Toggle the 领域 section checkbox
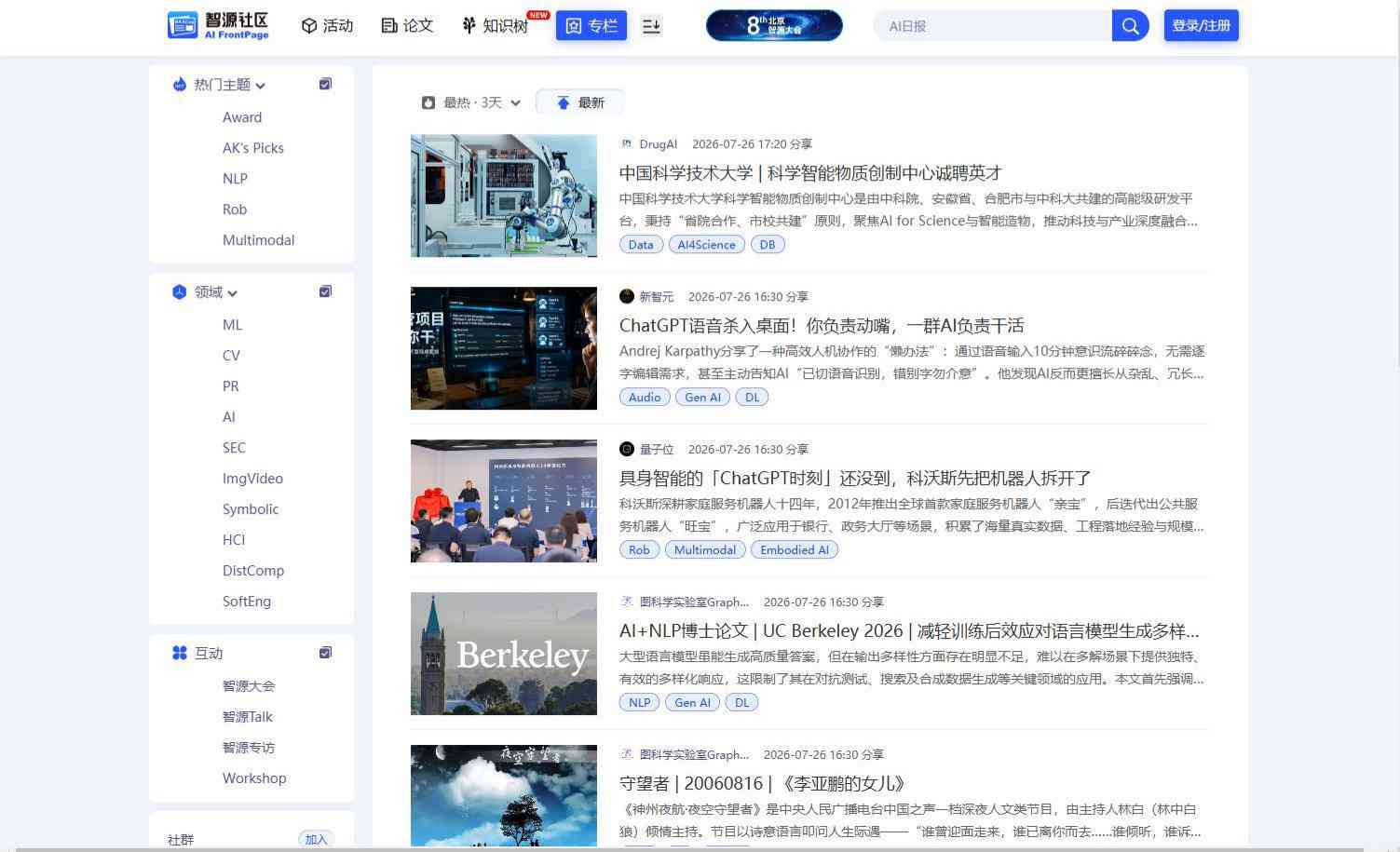The height and width of the screenshot is (852, 1400). pyautogui.click(x=325, y=292)
